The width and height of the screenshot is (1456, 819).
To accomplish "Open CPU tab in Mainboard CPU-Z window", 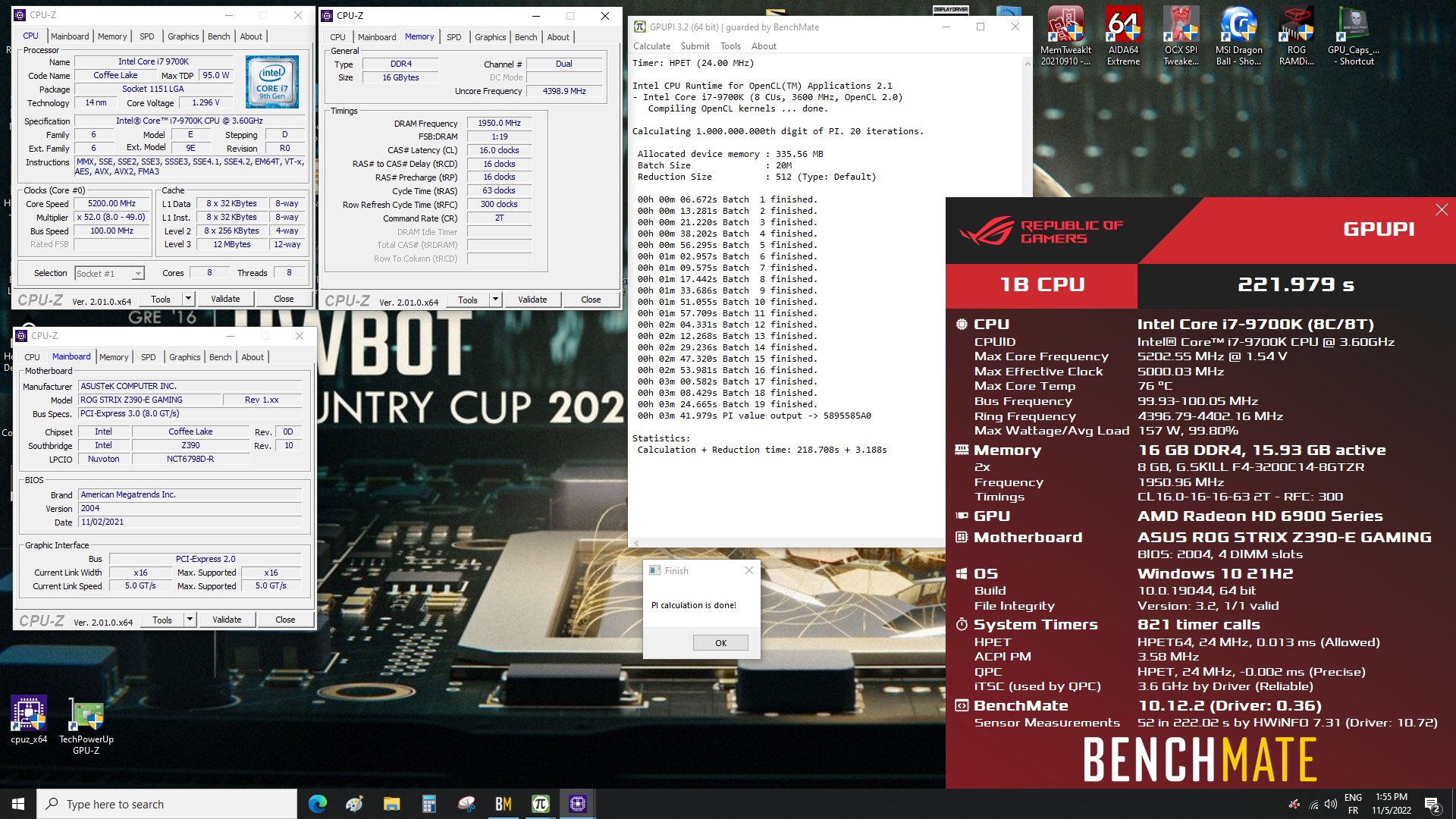I will (x=32, y=357).
